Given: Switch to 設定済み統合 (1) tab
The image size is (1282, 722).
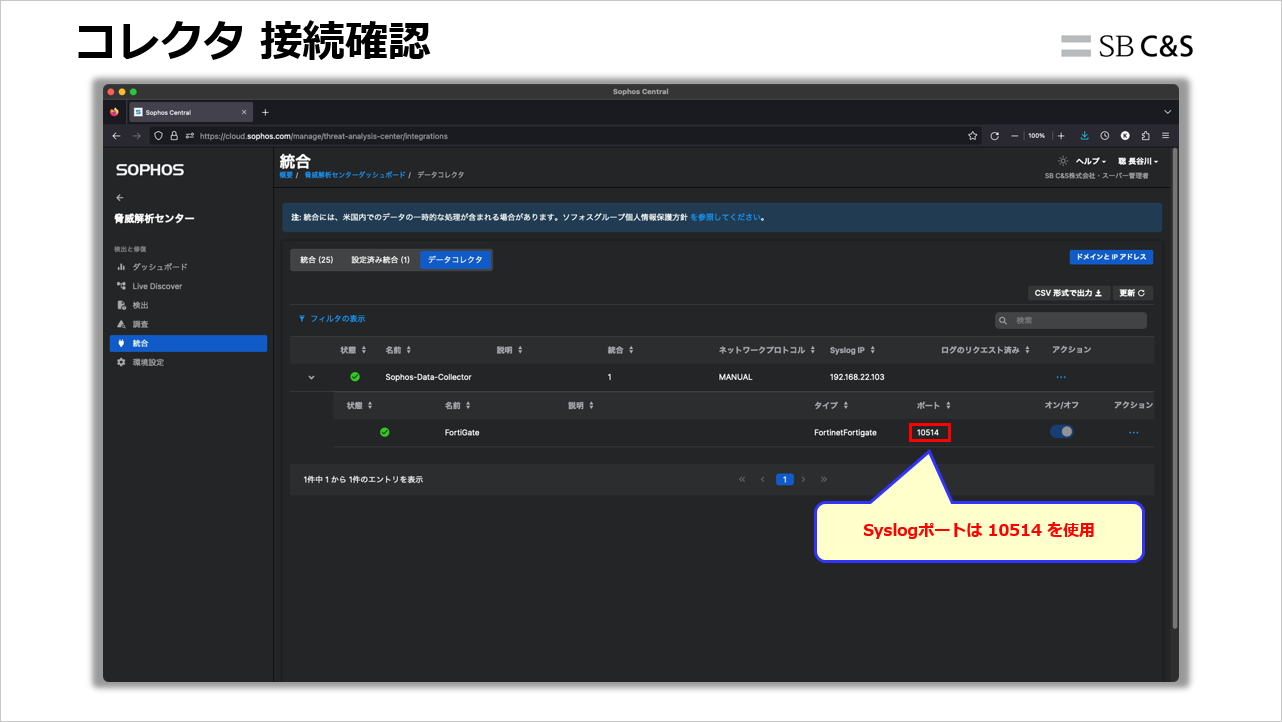Looking at the screenshot, I should click(x=380, y=260).
